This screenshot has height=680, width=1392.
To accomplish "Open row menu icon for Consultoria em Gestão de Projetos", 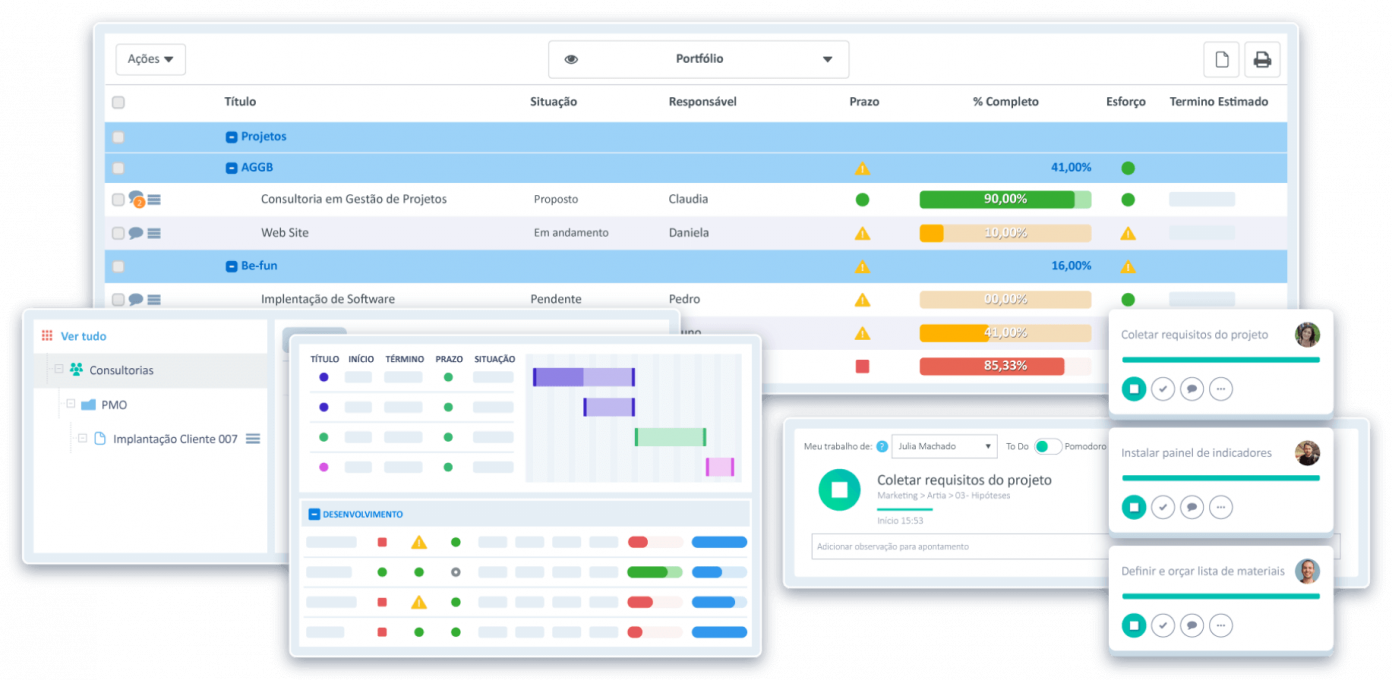I will point(154,200).
